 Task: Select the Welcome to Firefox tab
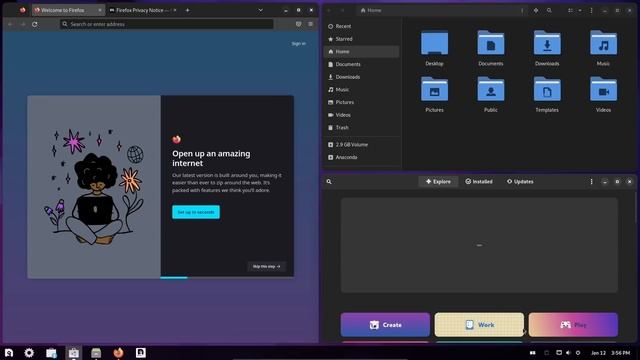[x=68, y=10]
